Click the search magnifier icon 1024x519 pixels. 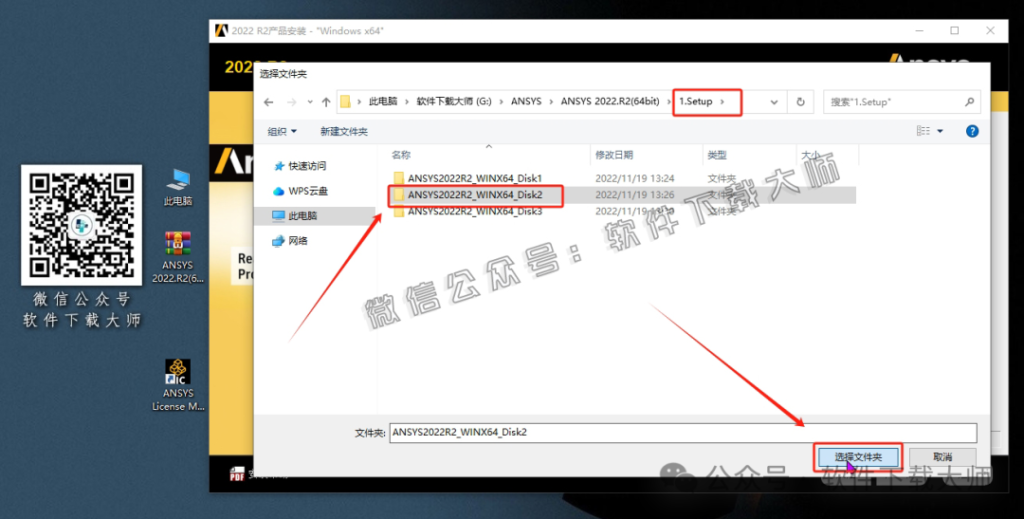pyautogui.click(x=969, y=102)
